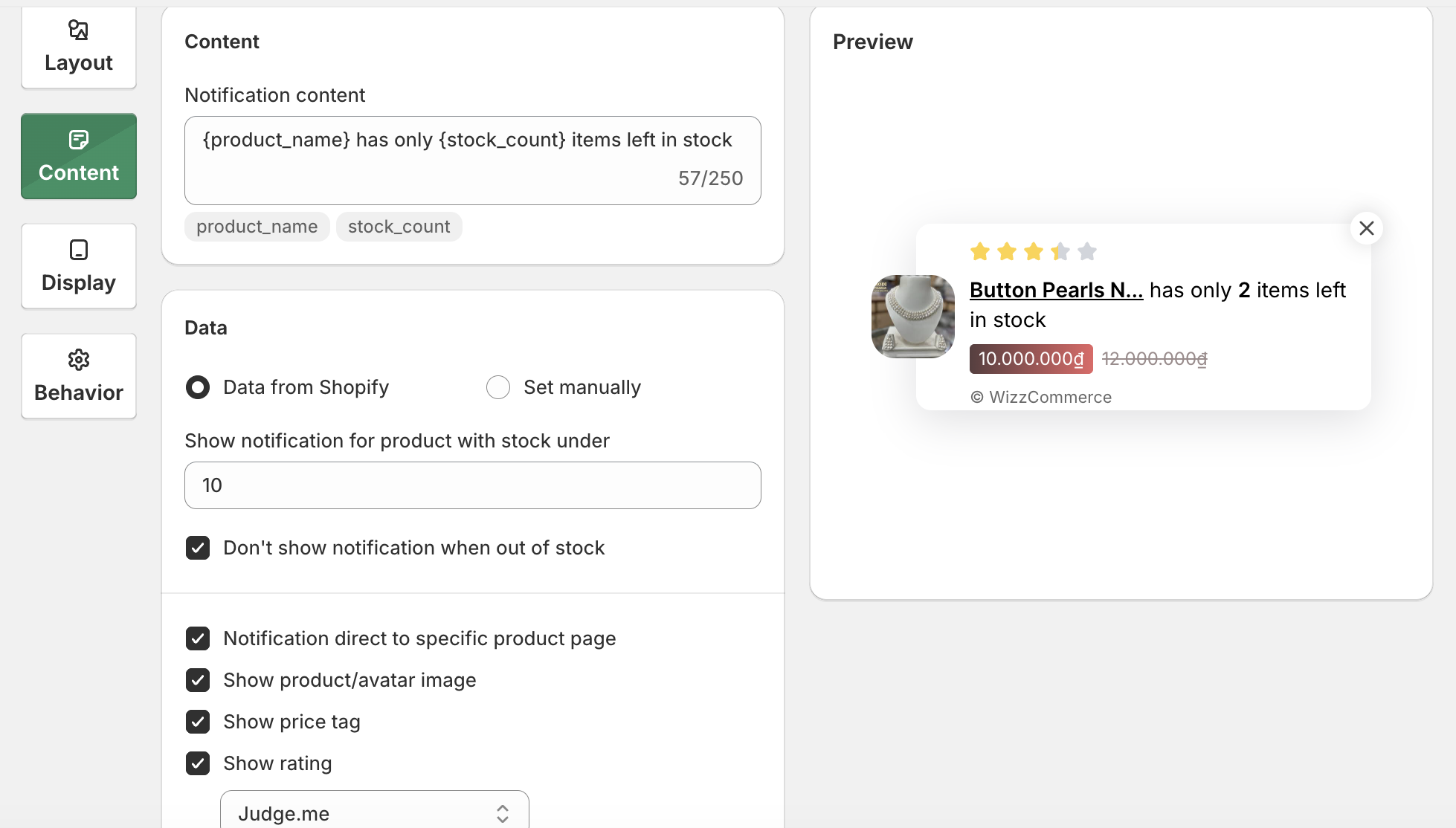
Task: Click the stock threshold input field
Action: 472,485
